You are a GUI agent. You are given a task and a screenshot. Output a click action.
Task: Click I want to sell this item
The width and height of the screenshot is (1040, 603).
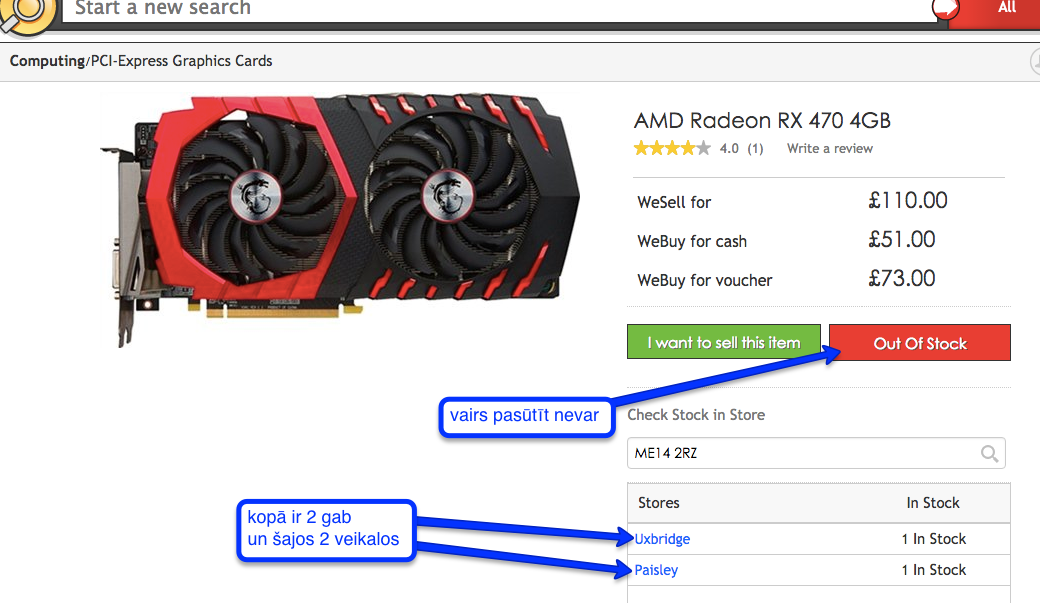(724, 342)
